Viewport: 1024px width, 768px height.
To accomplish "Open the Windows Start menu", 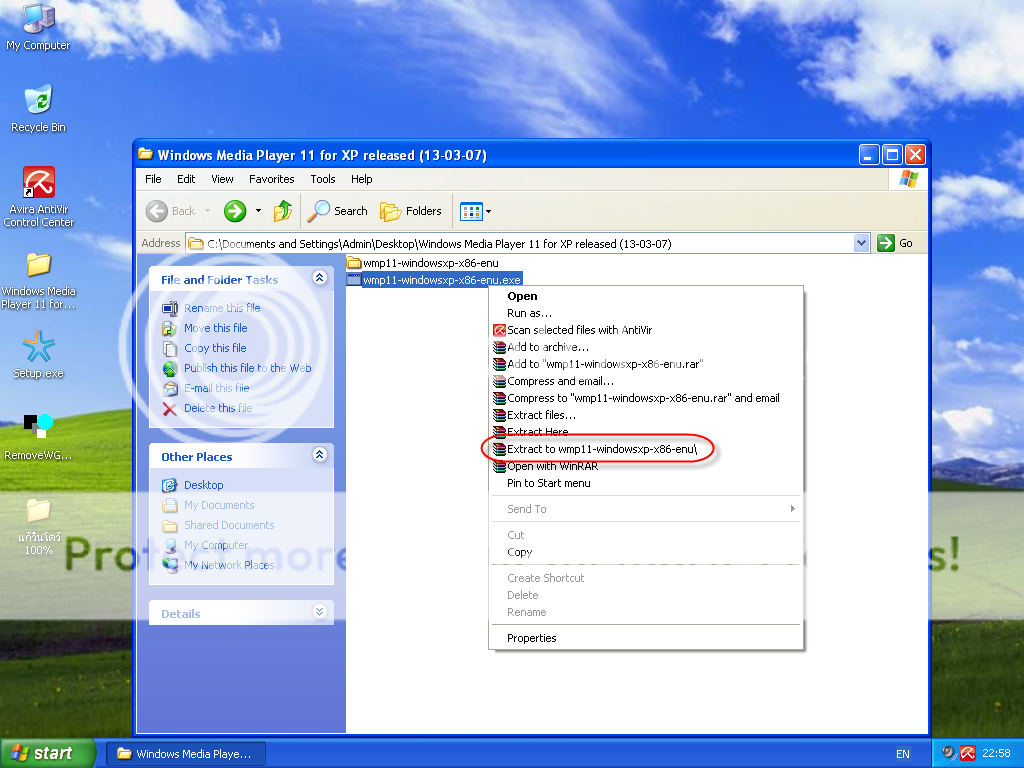I will pos(48,754).
